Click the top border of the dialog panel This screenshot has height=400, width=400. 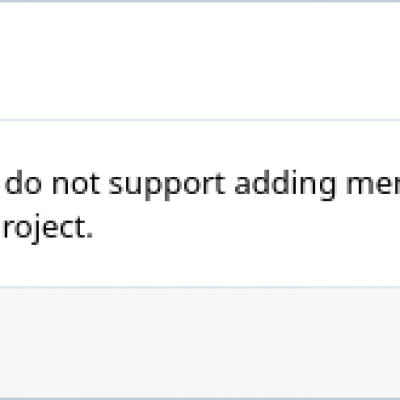click(x=200, y=1)
